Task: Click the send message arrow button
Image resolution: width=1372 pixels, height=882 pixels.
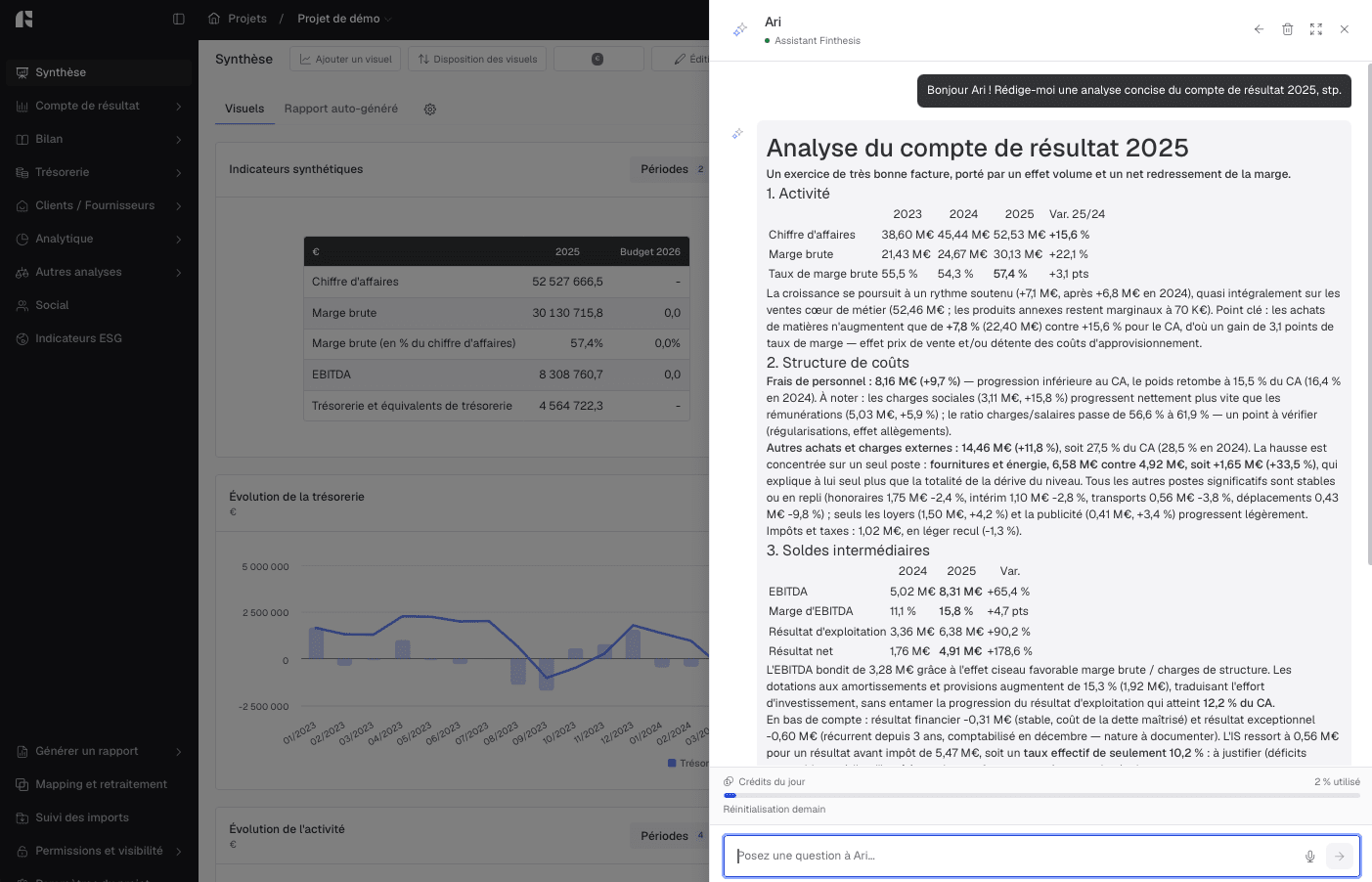Action: click(1340, 857)
